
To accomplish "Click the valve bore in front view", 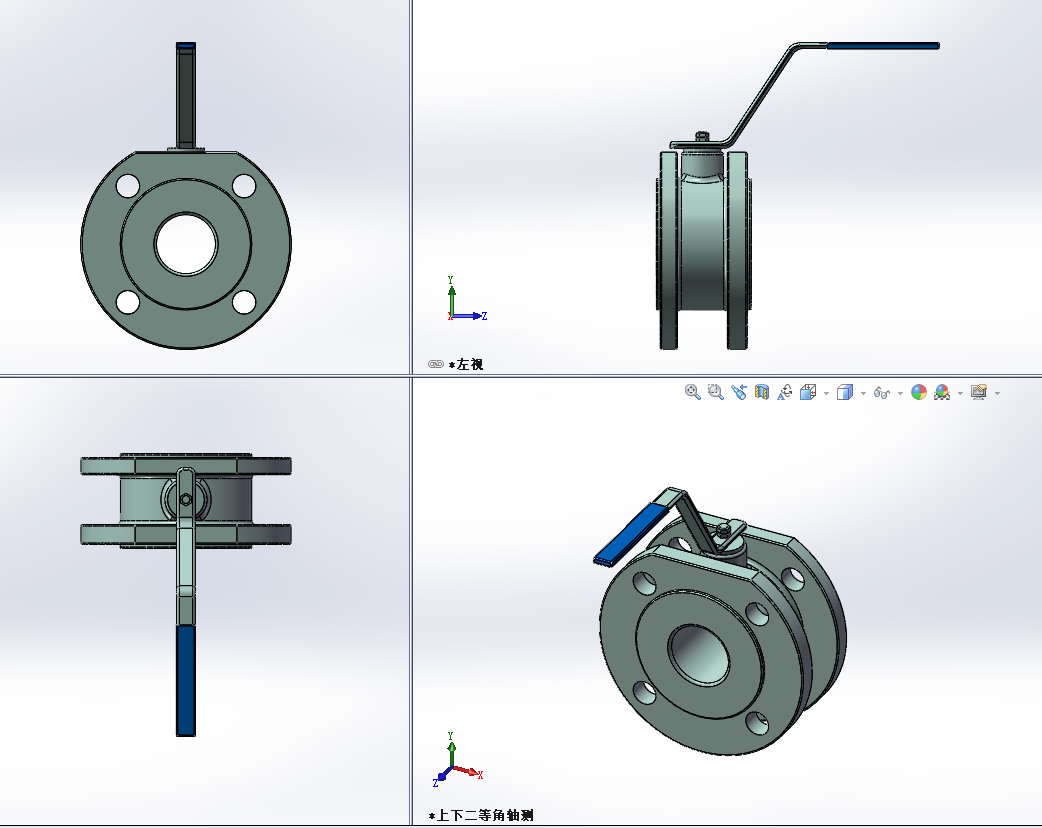I will coord(186,244).
